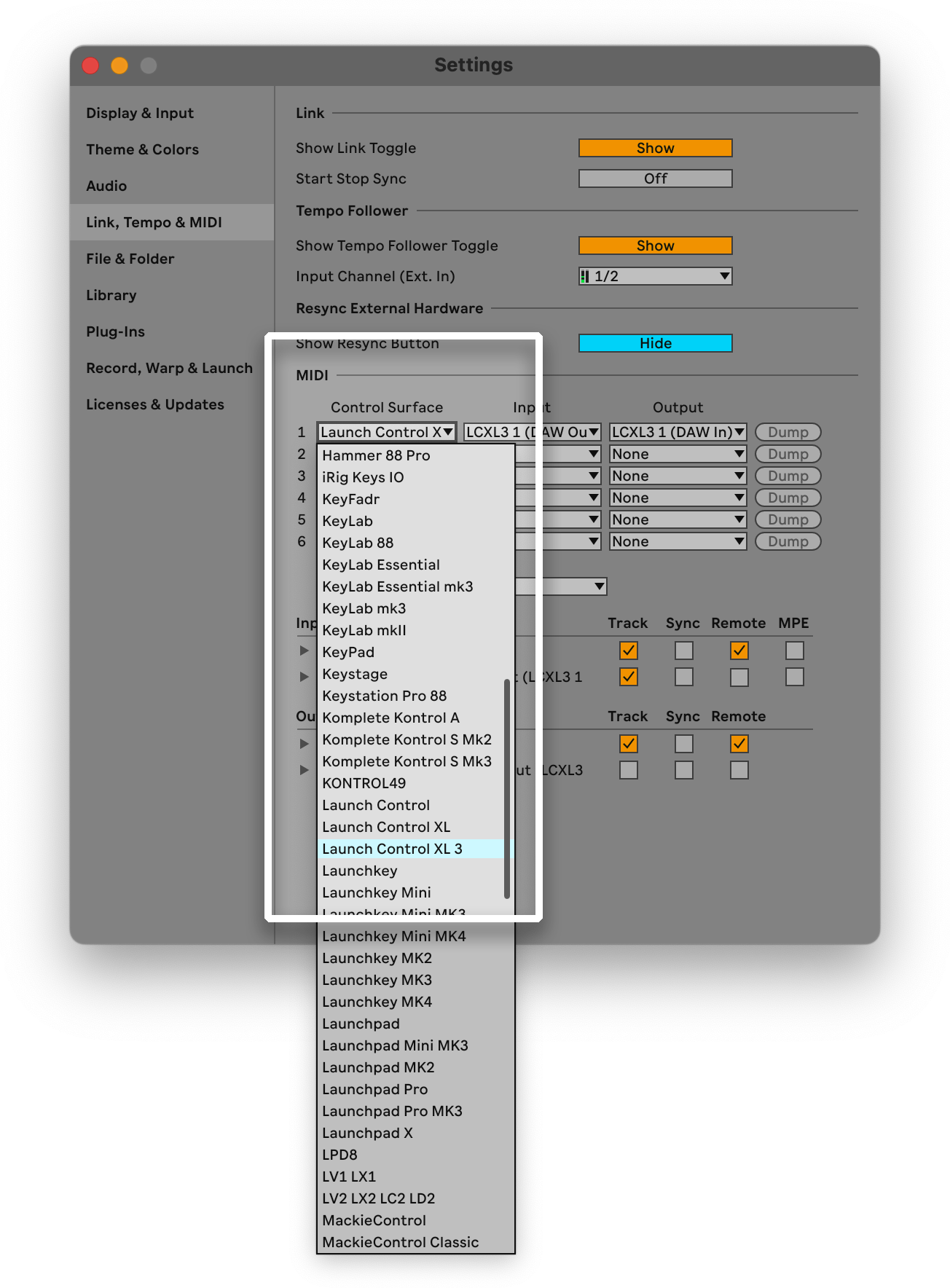The image size is (950, 1288).
Task: Choose Komplete Kontrol S Mk3
Action: (412, 761)
